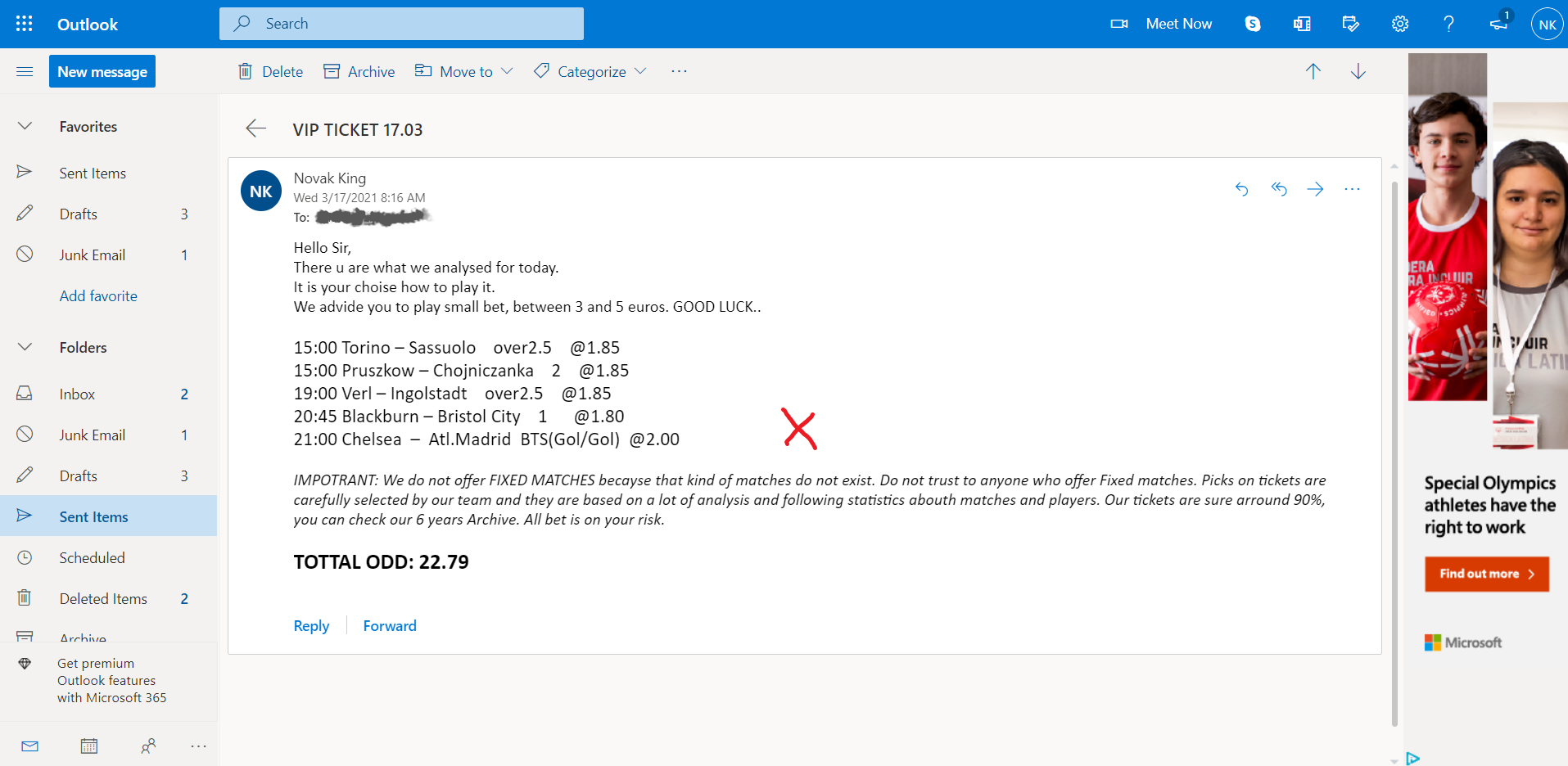Select Sent Items under Folders
This screenshot has height=766, width=1568.
point(109,516)
